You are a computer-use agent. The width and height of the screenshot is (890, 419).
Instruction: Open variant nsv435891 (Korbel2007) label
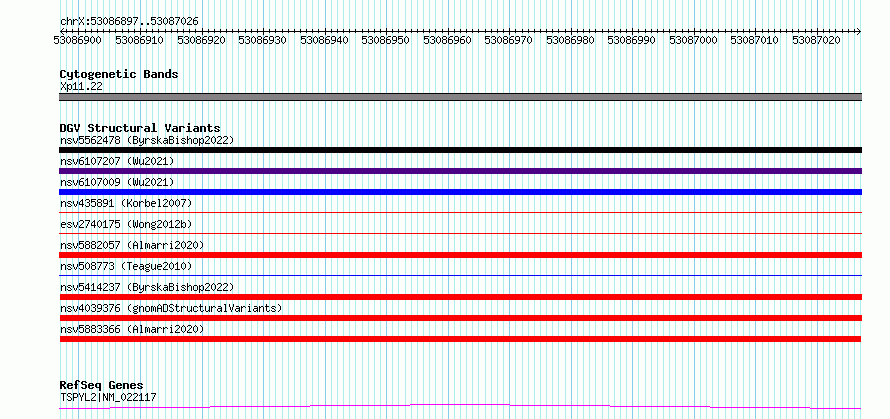(126, 203)
